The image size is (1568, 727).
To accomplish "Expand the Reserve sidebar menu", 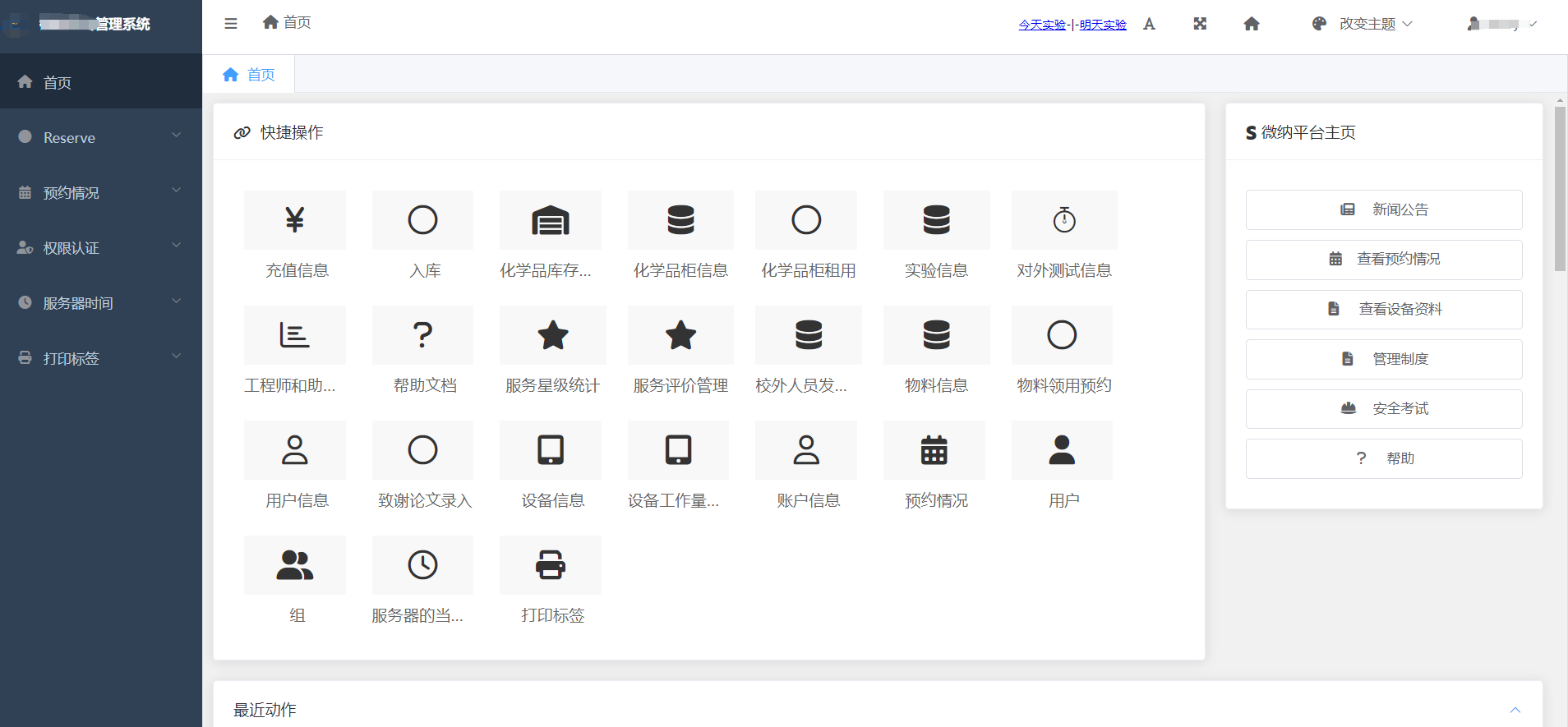I will [101, 137].
